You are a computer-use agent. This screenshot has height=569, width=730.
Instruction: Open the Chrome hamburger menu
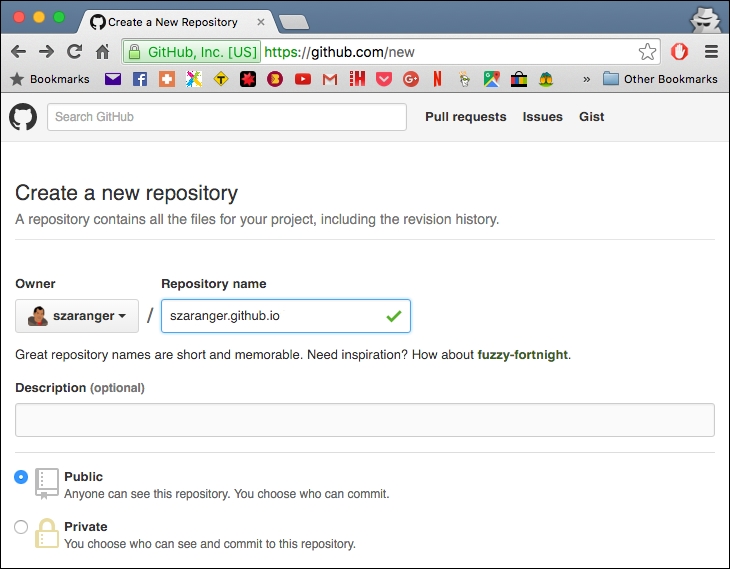711,52
